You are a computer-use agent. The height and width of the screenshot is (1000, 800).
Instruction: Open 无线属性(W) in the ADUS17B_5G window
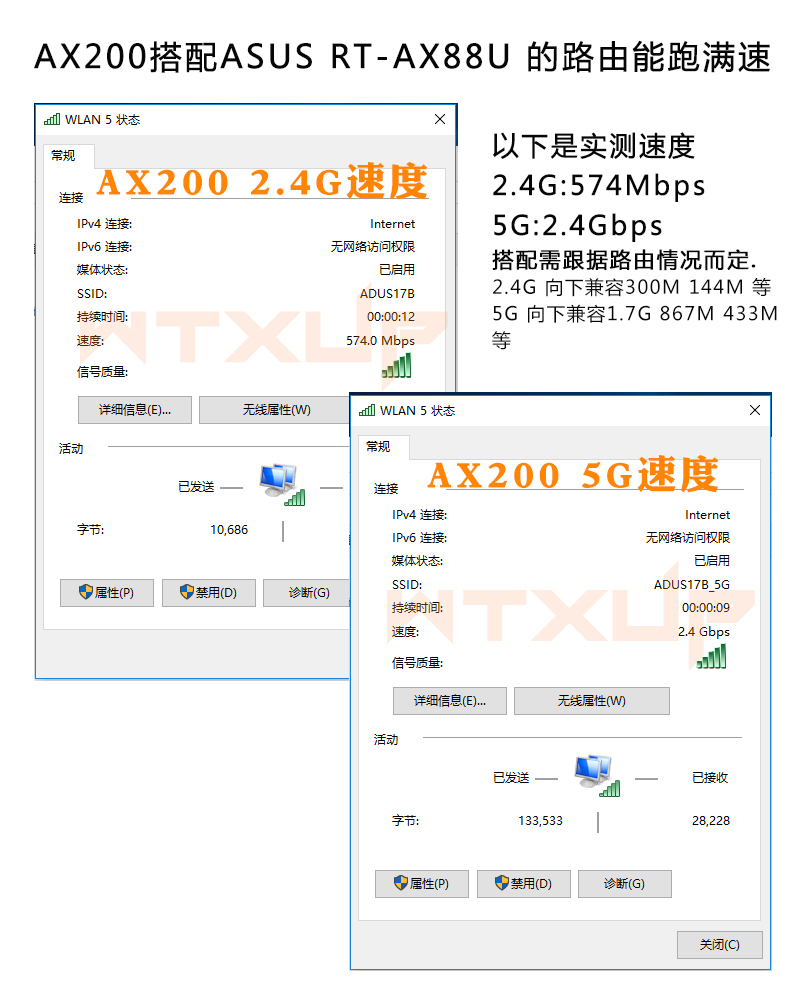click(591, 701)
